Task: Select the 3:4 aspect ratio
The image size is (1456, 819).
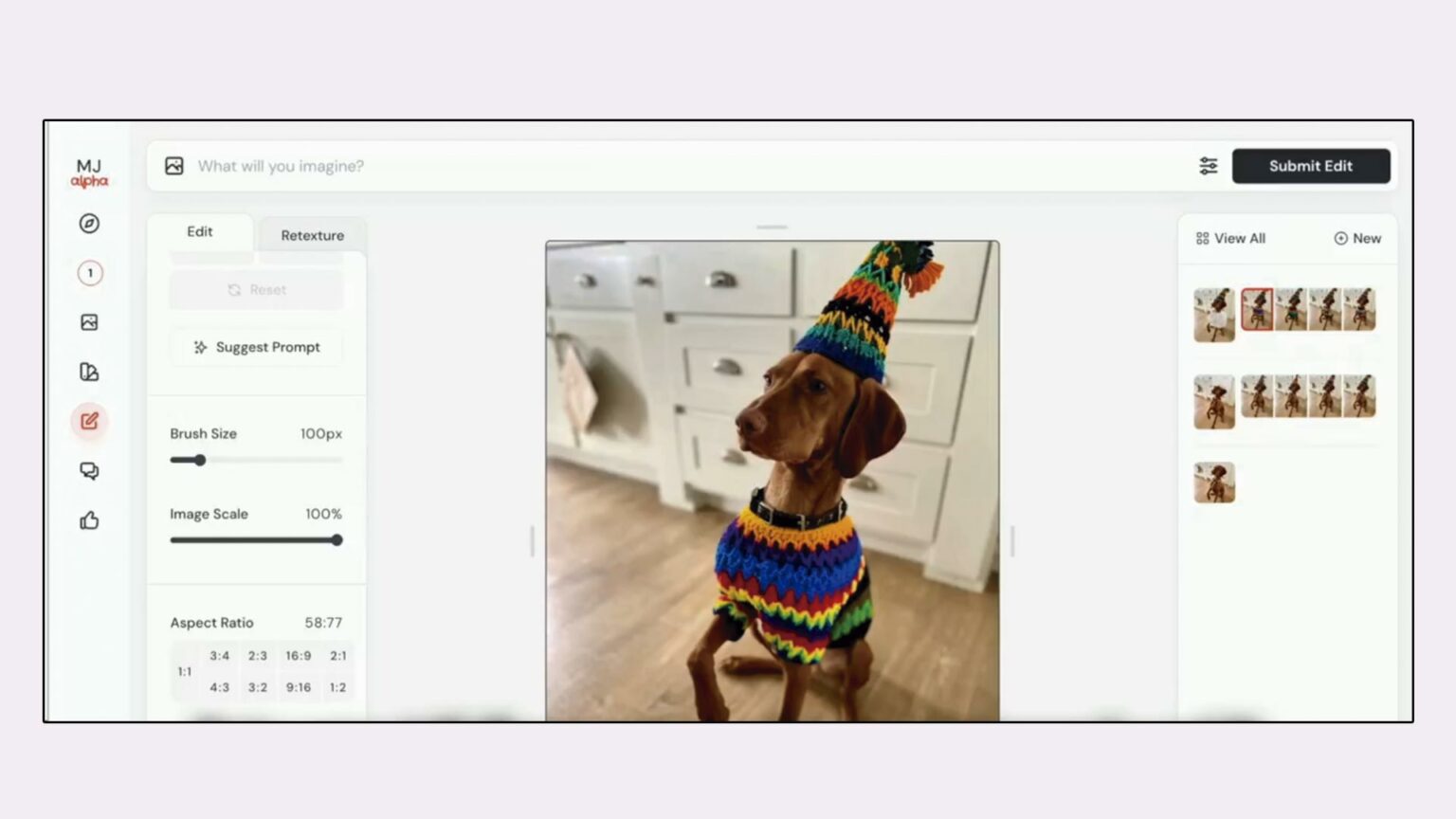Action: [220, 656]
